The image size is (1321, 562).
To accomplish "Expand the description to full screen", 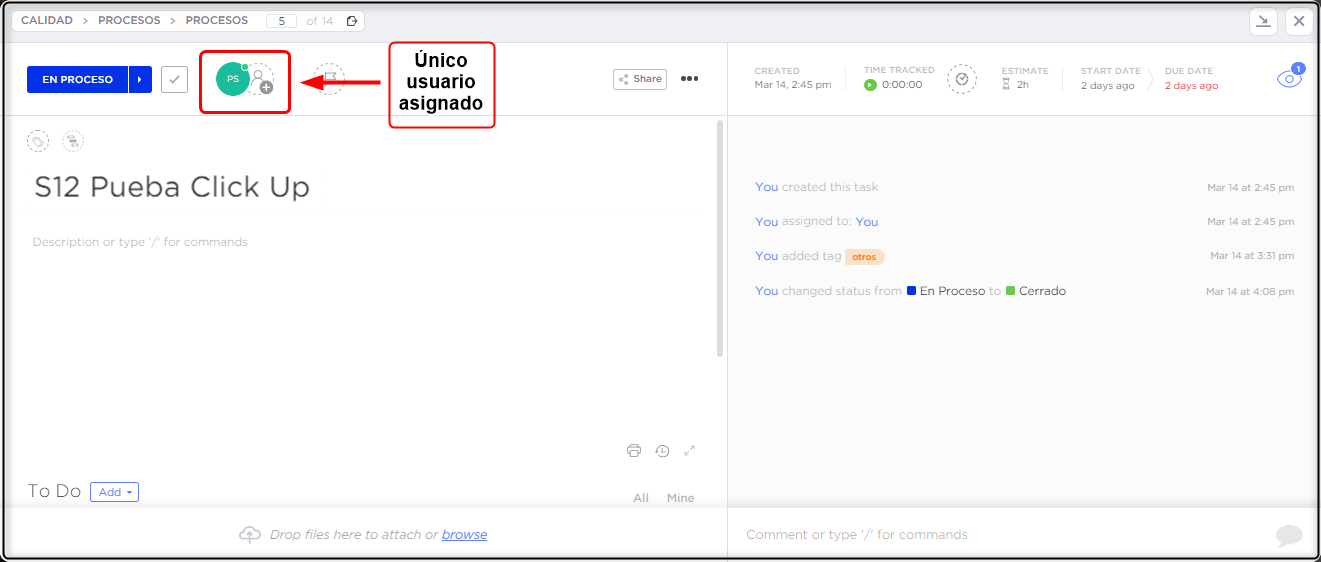I will tap(689, 451).
